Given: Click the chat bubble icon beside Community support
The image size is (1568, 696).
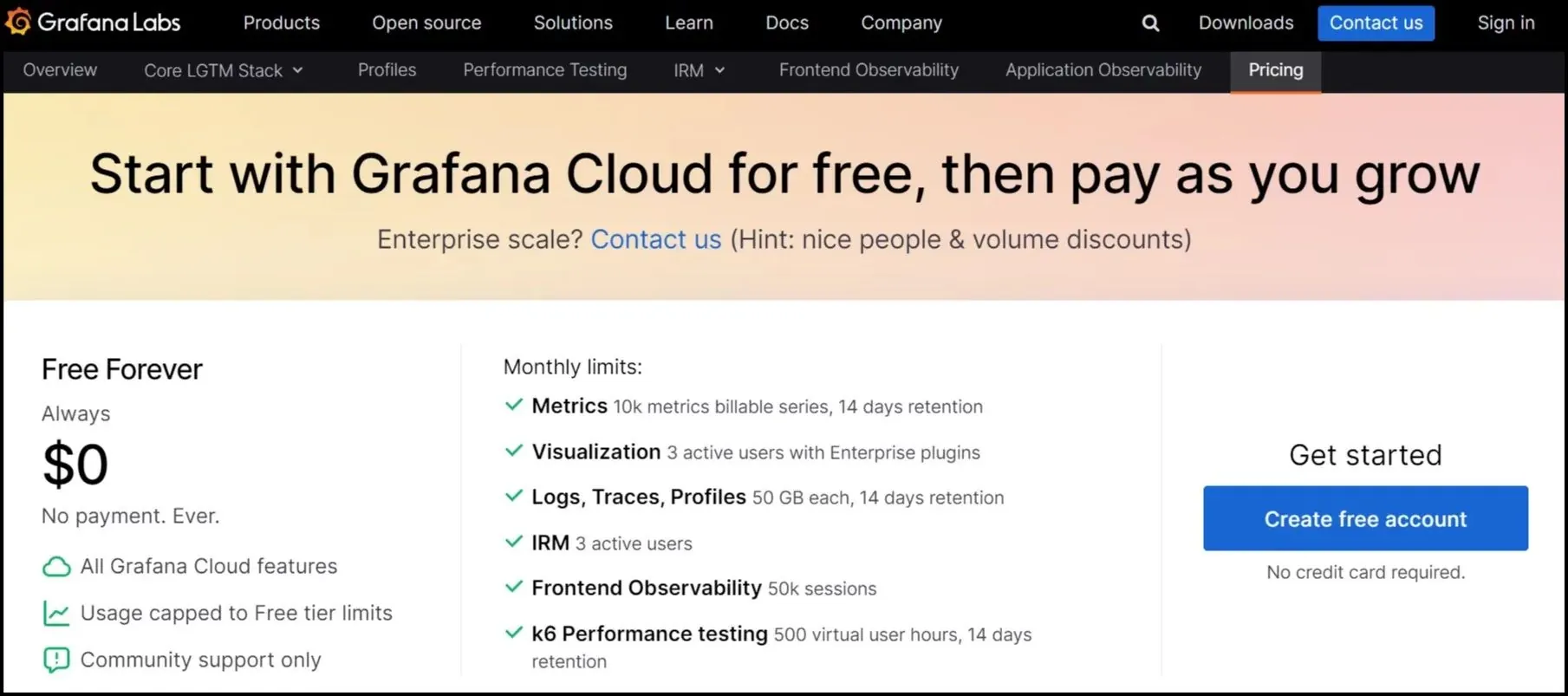Looking at the screenshot, I should tap(56, 660).
